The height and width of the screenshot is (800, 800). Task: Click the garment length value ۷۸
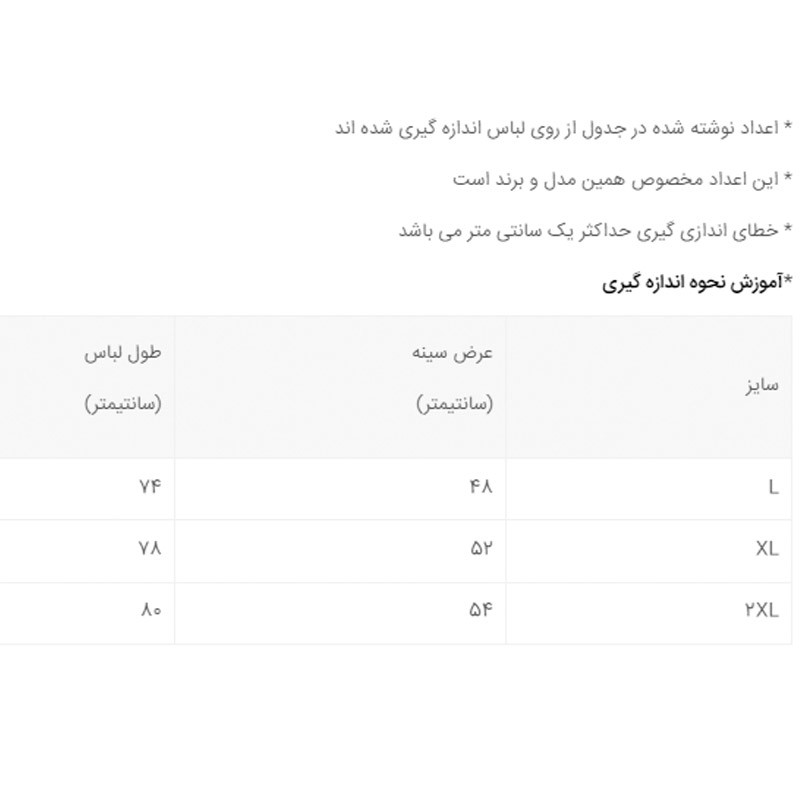(149, 549)
